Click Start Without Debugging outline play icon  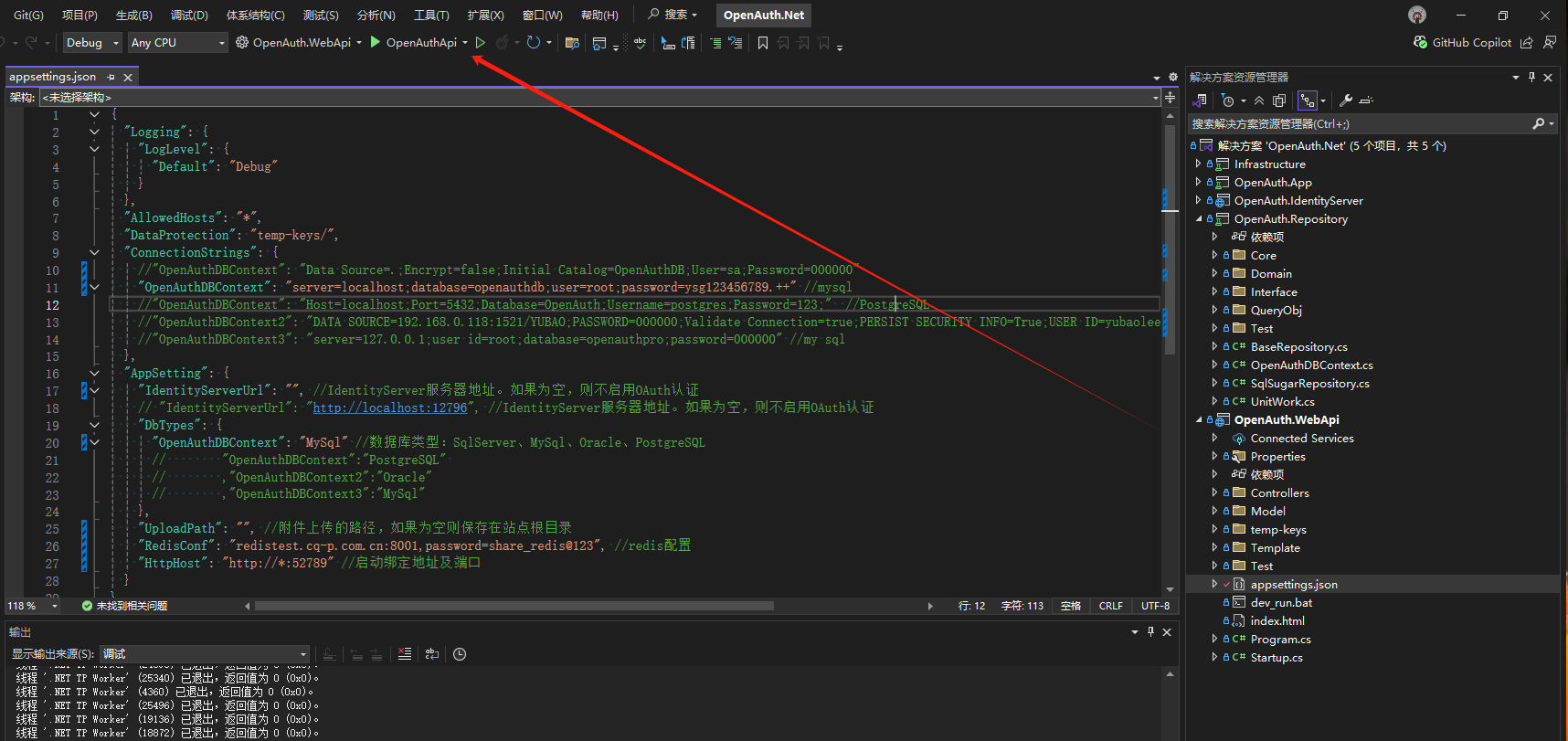pyautogui.click(x=481, y=42)
